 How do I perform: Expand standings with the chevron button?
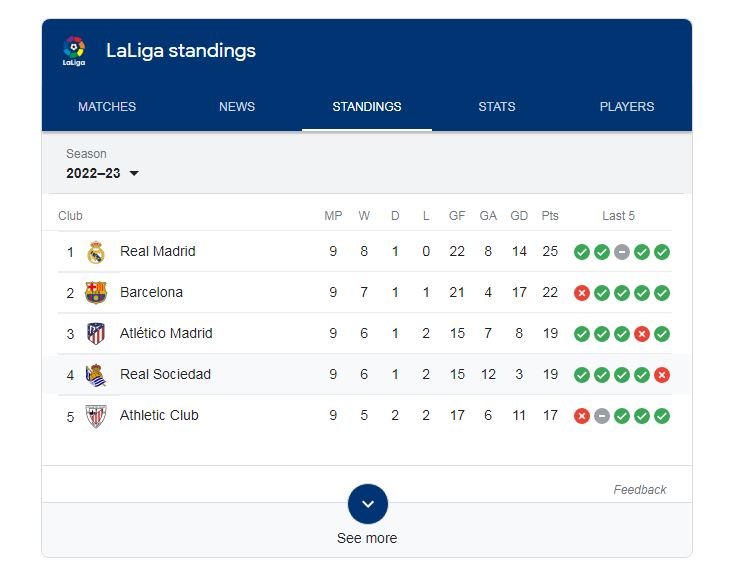click(367, 504)
